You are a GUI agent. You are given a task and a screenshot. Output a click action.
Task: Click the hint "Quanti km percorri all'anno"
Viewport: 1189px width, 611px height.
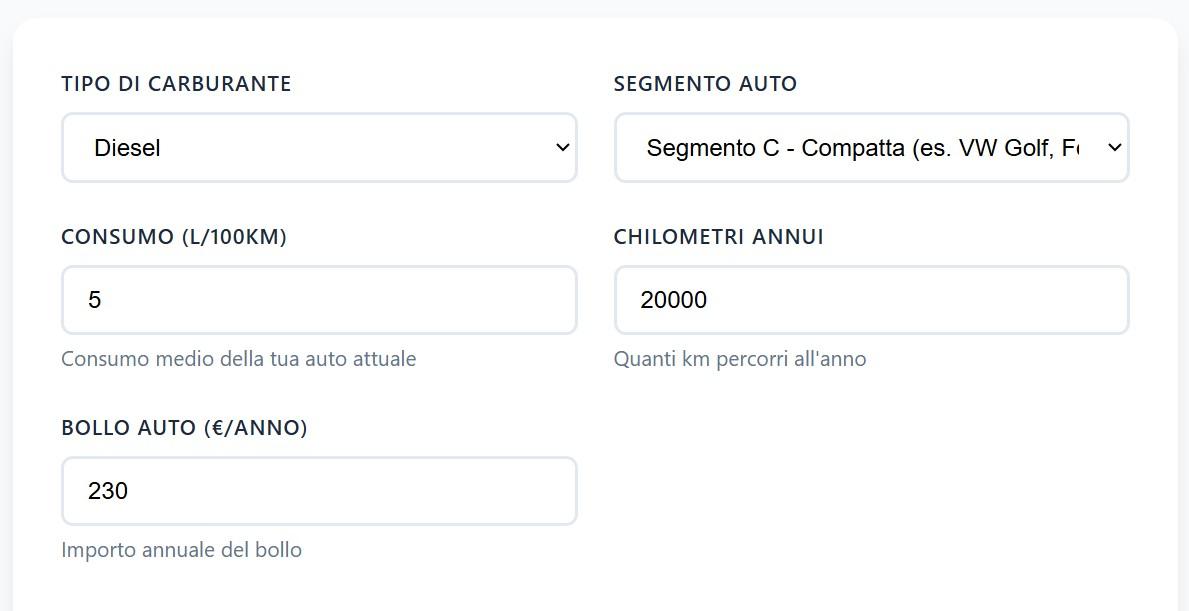pyautogui.click(x=739, y=359)
